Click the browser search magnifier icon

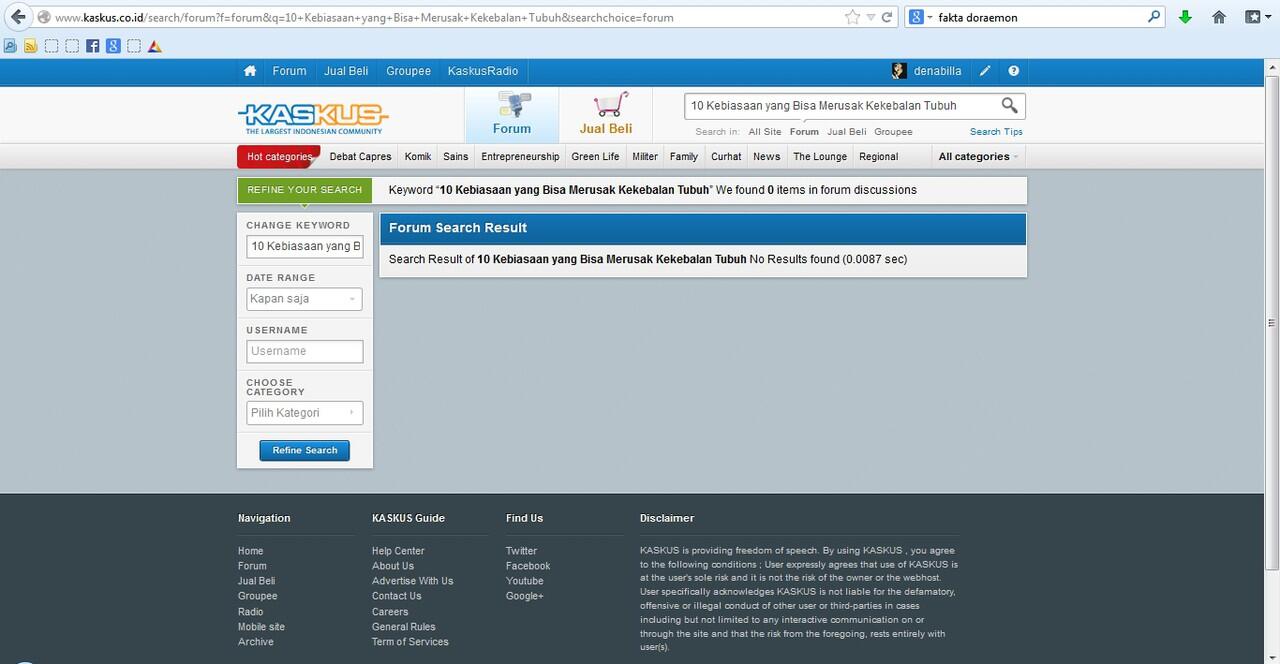pyautogui.click(x=1154, y=17)
